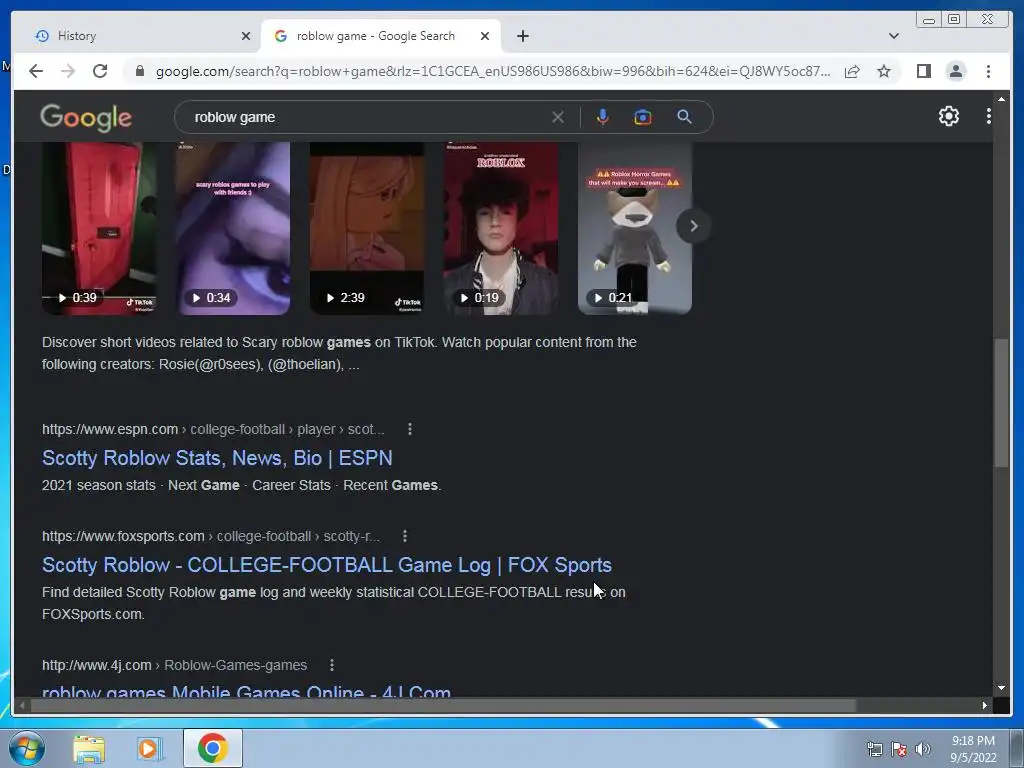Open a new Chrome tab
Screen dimensions: 1024x768
(x=522, y=36)
